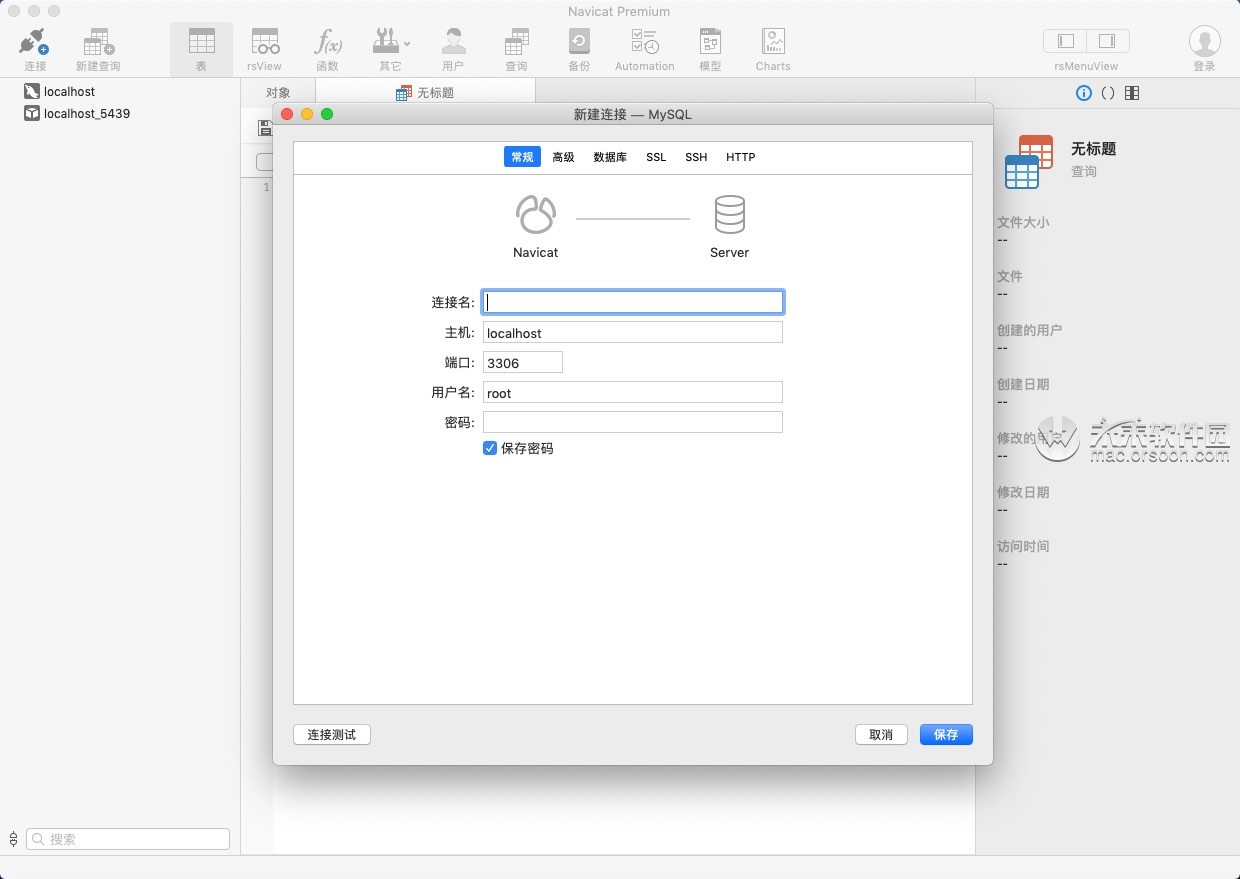1240x879 pixels.
Task: Open the rsView toolbar icon
Action: (265, 42)
